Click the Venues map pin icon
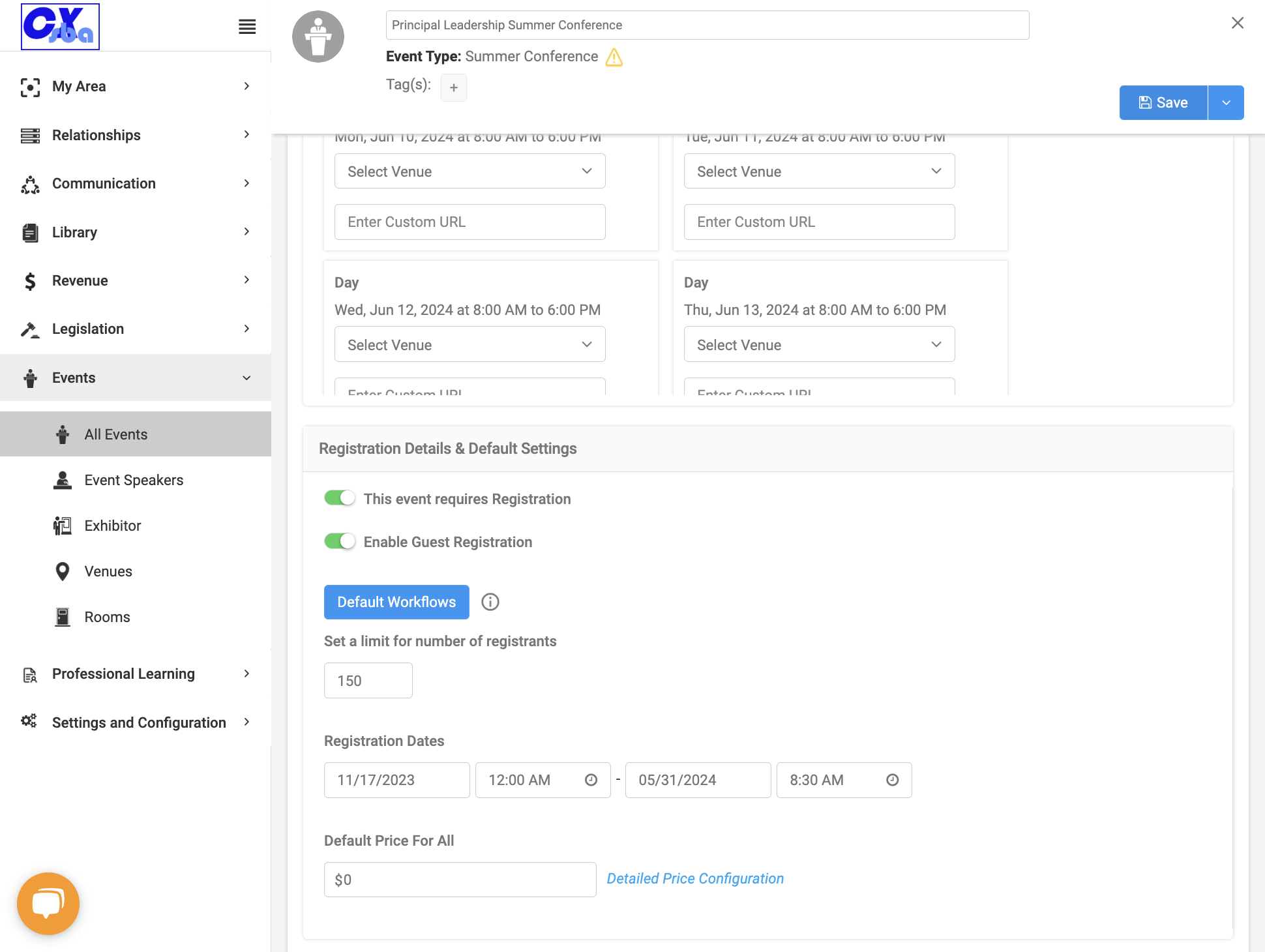 pyautogui.click(x=63, y=571)
